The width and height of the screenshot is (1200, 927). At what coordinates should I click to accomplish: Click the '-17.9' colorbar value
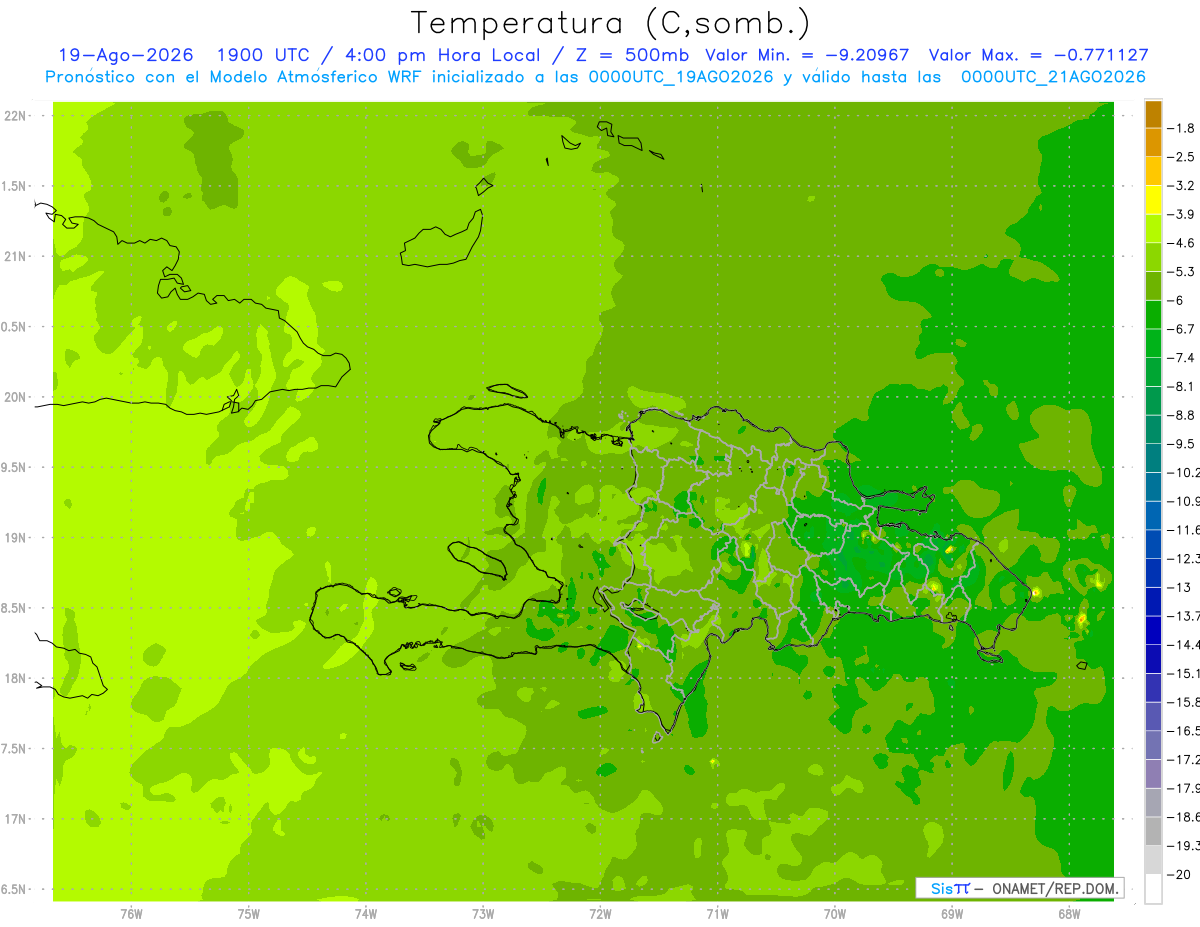tap(1185, 788)
